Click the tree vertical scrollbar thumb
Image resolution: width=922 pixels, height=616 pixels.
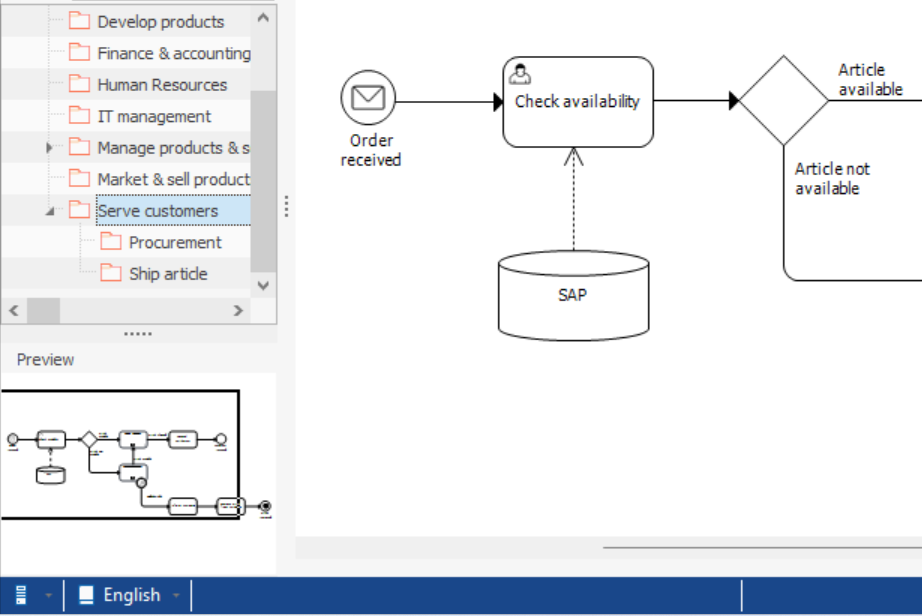point(263,181)
